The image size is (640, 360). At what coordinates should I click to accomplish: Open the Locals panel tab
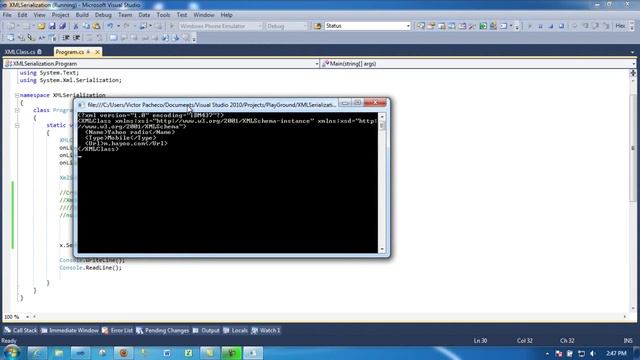[236, 331]
